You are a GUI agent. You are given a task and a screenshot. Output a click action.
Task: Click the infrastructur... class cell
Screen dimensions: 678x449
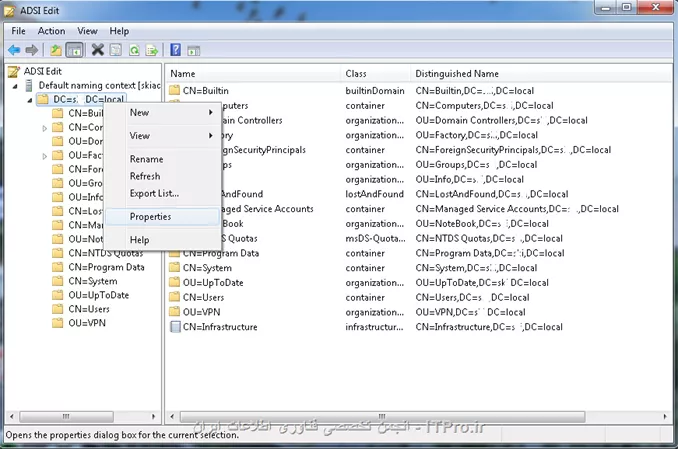click(x=374, y=327)
